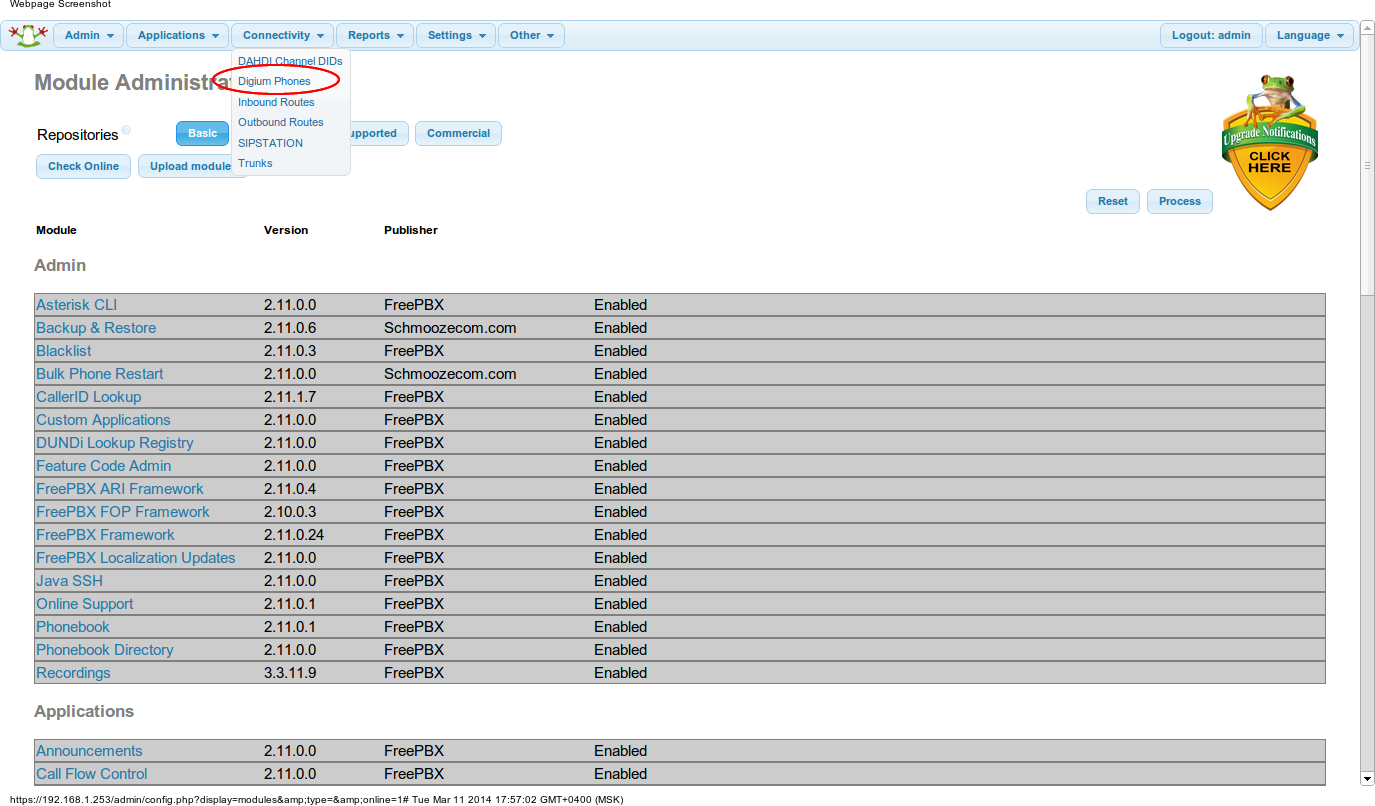Open the Custom Applications module
Viewport: 1375px width, 806px height.
point(103,420)
